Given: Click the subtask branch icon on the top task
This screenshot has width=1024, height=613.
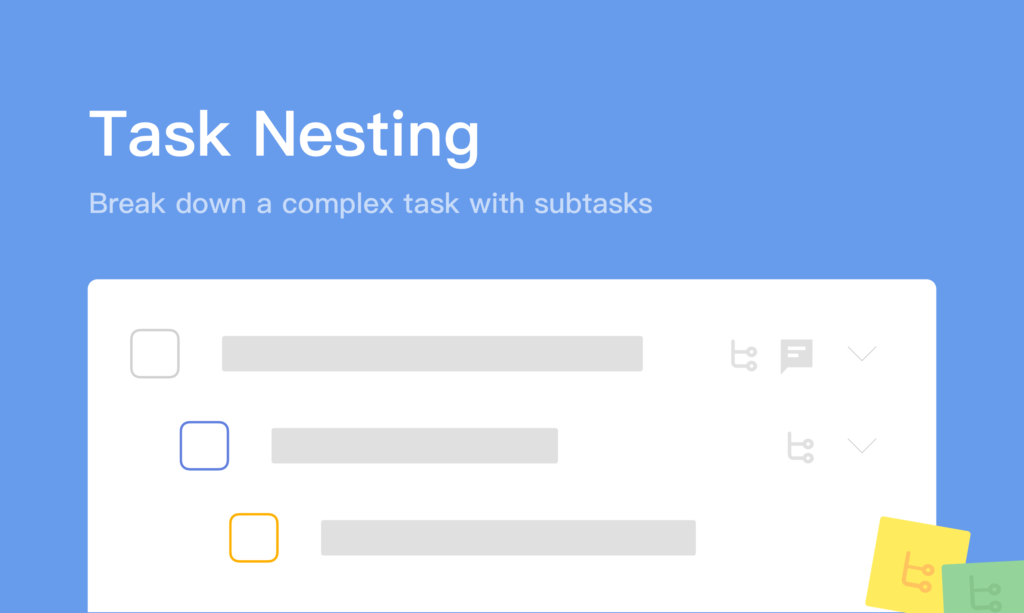Looking at the screenshot, I should (x=743, y=355).
